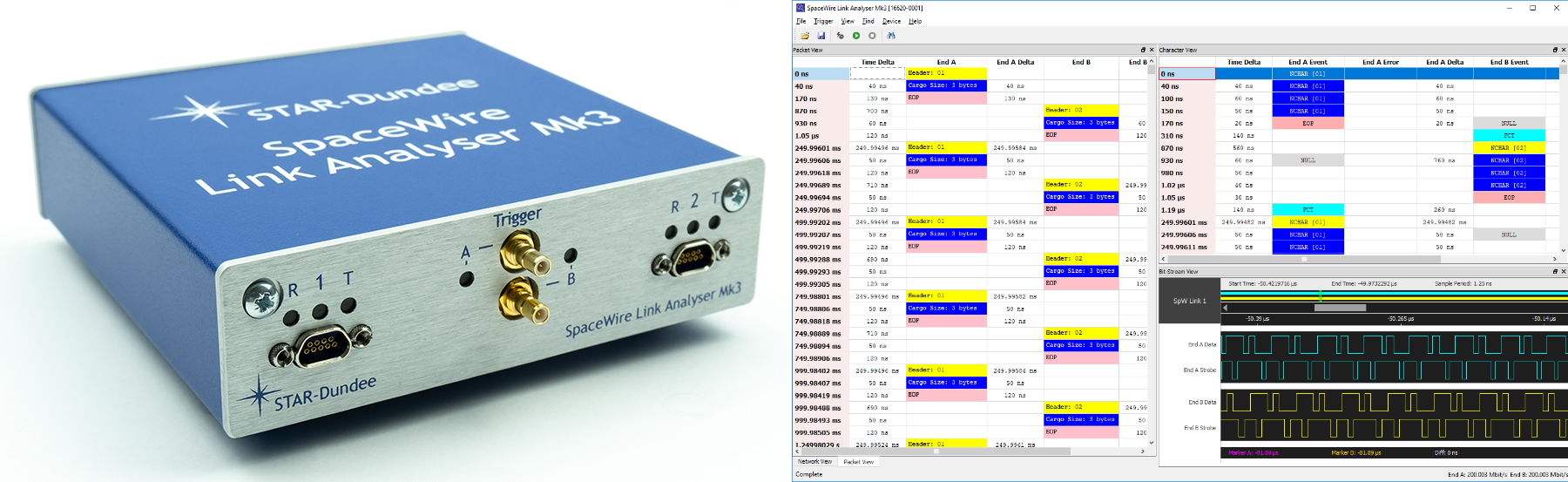Image resolution: width=1568 pixels, height=482 pixels.
Task: Click 'Header: 02' cell in 870 ns row
Action: pyautogui.click(x=1080, y=111)
